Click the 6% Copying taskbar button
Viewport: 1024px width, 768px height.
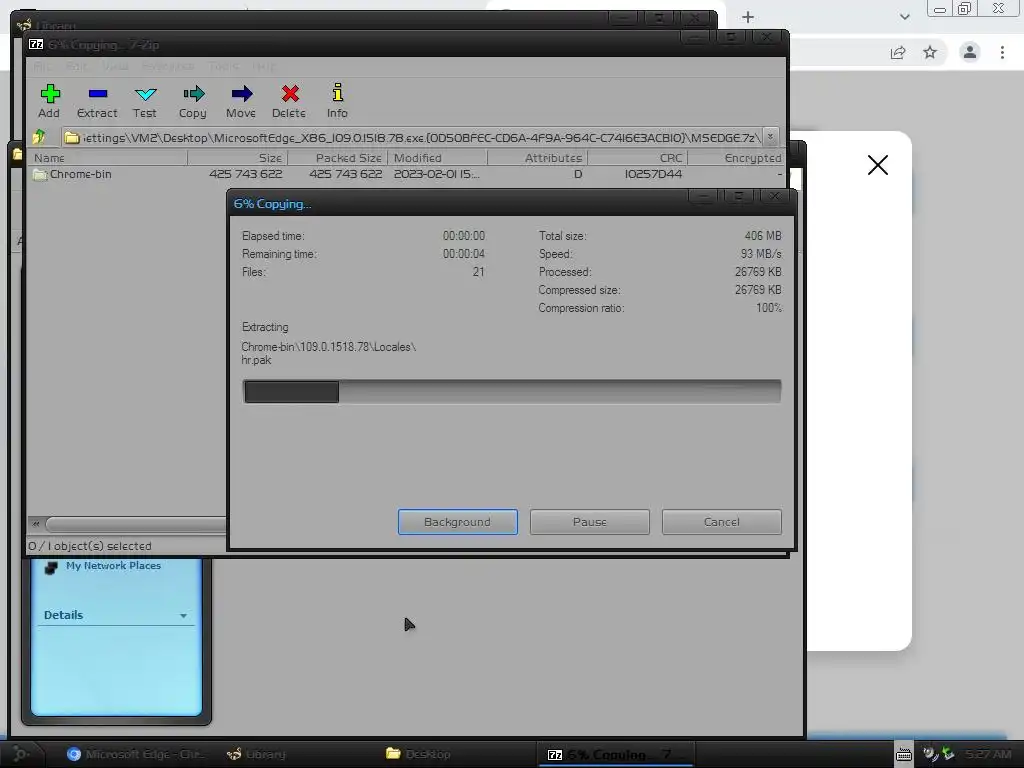(x=615, y=754)
